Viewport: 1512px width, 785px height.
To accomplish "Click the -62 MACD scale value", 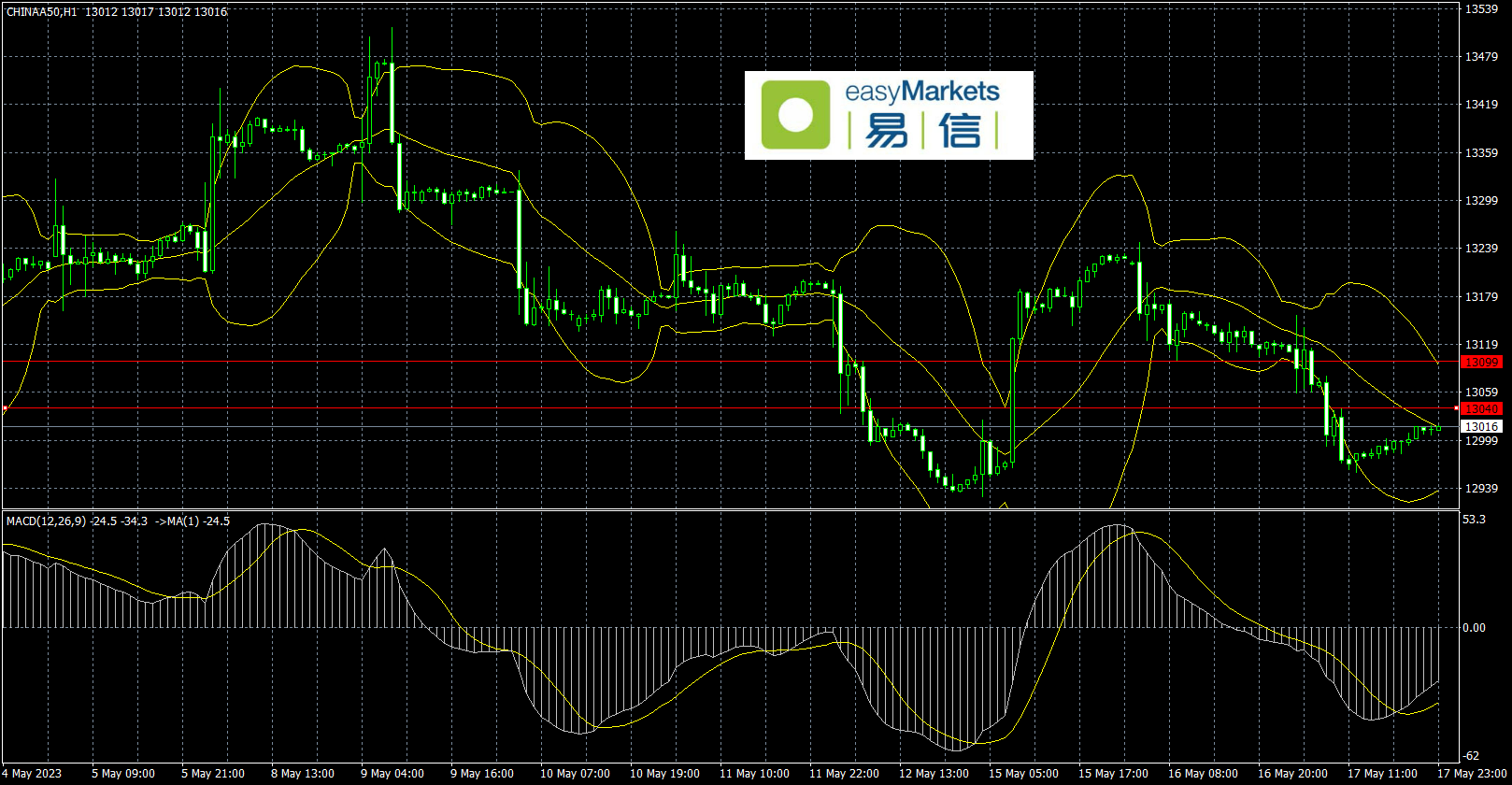I will pyautogui.click(x=1472, y=756).
